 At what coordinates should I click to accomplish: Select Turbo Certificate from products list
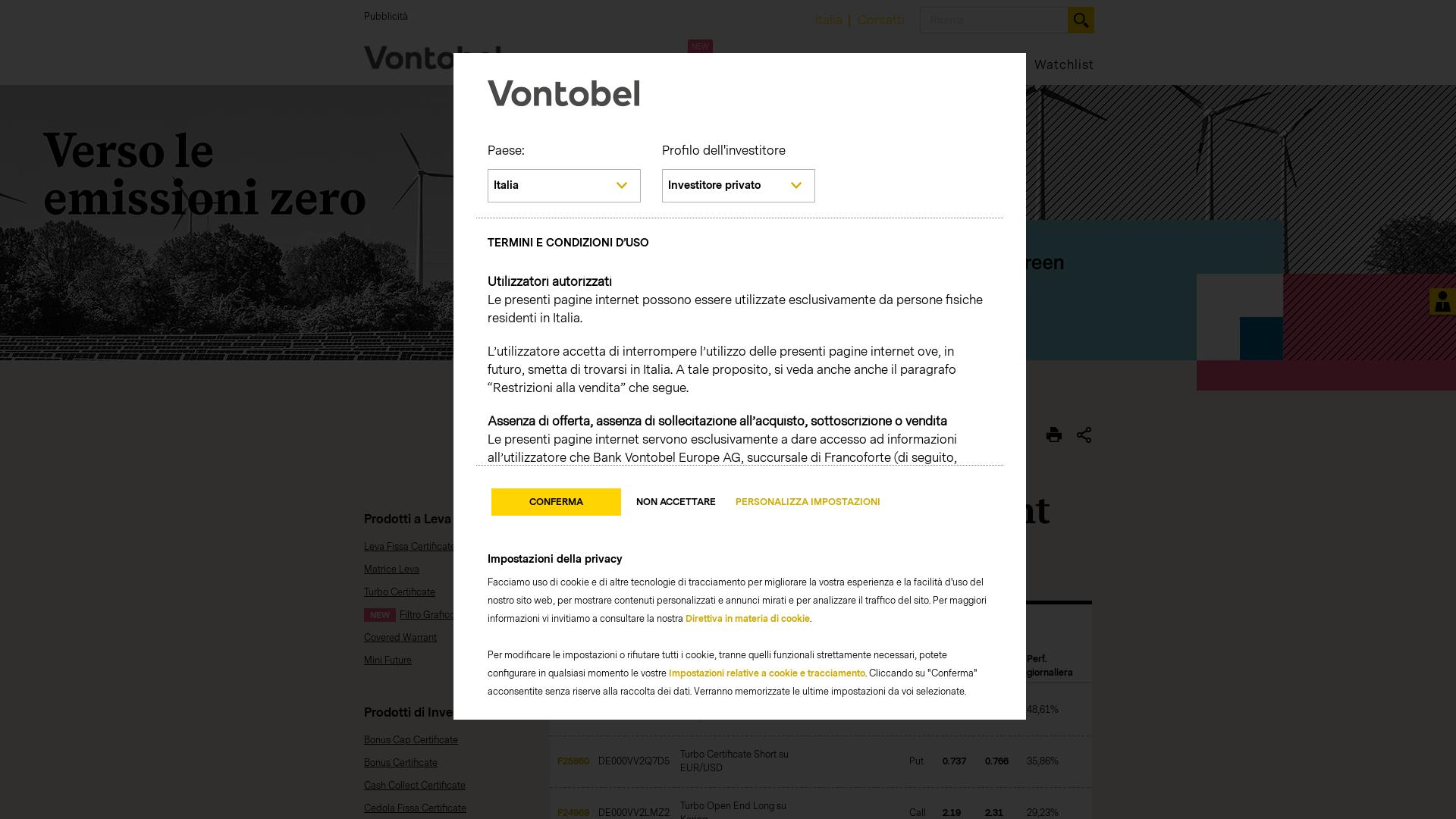[x=399, y=591]
